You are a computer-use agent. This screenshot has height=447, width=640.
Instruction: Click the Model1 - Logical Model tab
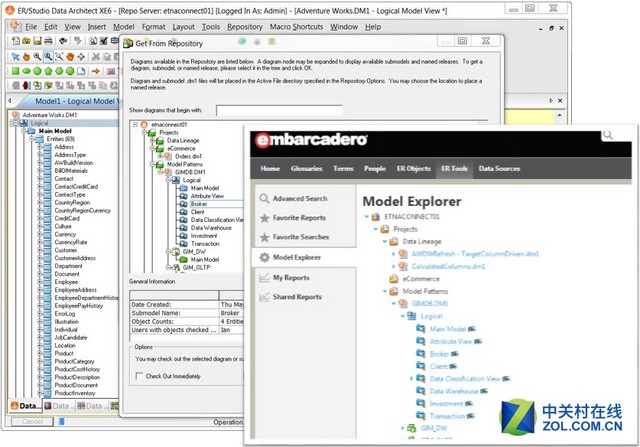(x=76, y=101)
